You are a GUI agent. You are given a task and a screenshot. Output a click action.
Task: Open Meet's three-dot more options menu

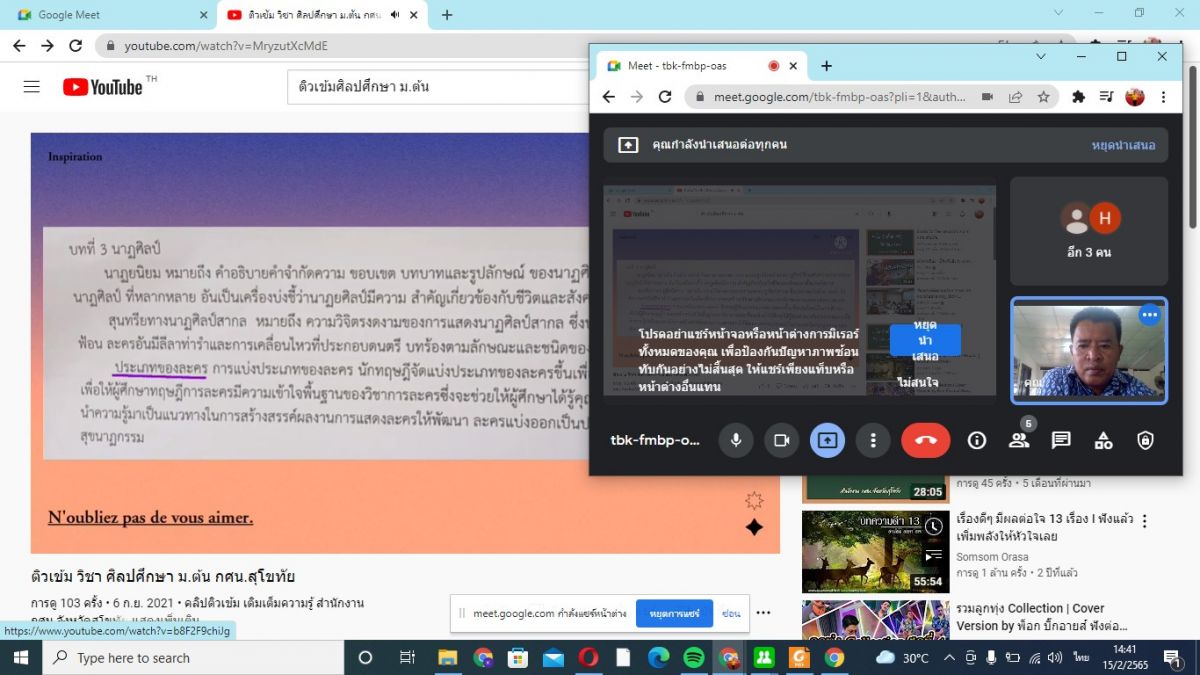point(873,440)
